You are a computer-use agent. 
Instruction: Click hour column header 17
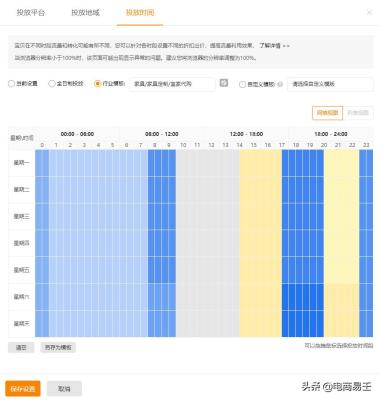coord(282,145)
